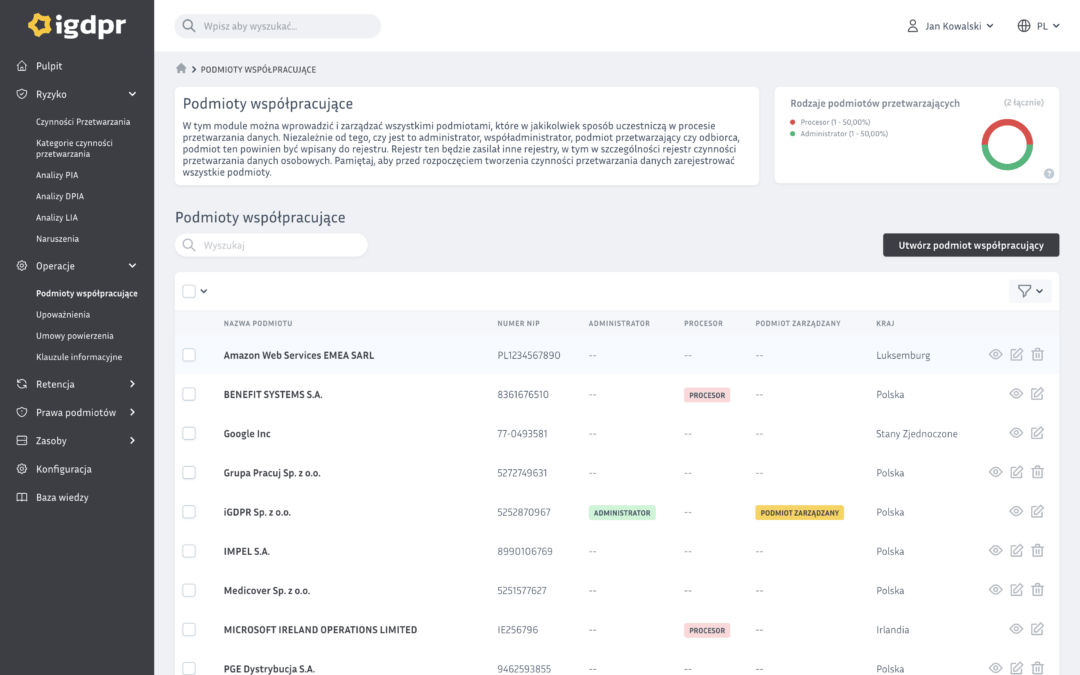Image resolution: width=1080 pixels, height=675 pixels.
Task: Delete Amazon Web Services EMEA SARL row
Action: (x=1037, y=355)
